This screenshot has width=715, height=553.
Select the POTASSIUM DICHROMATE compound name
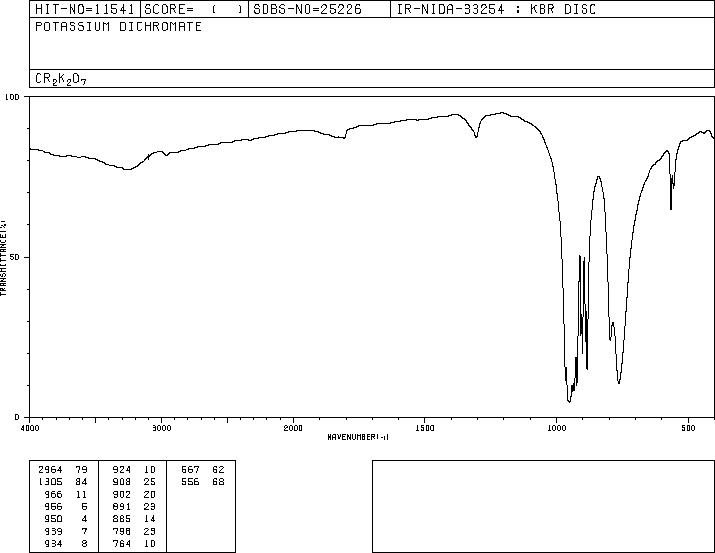pos(119,27)
